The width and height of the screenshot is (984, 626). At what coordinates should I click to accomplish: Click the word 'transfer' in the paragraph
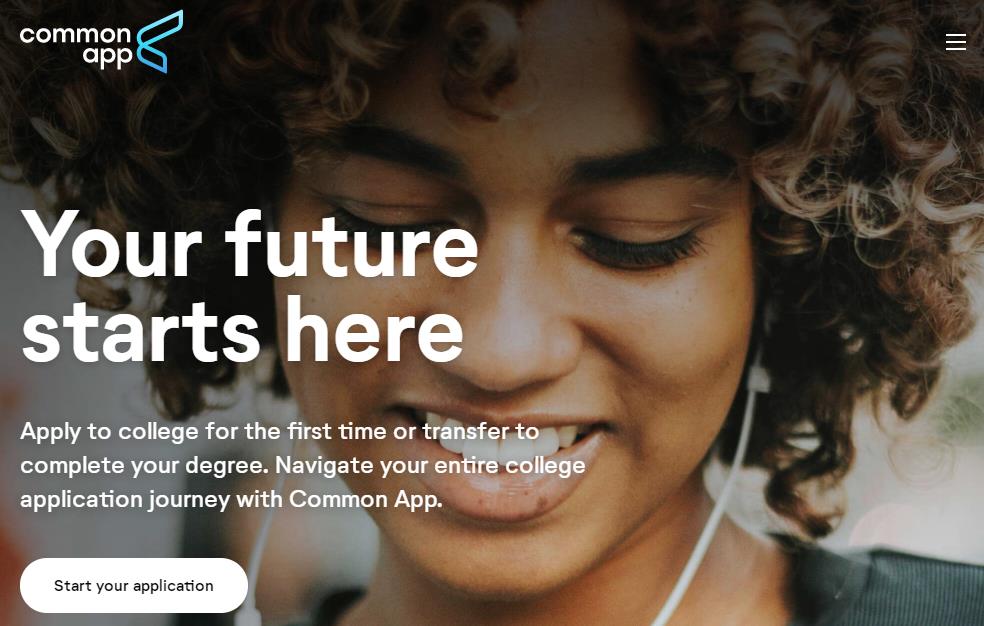click(466, 431)
